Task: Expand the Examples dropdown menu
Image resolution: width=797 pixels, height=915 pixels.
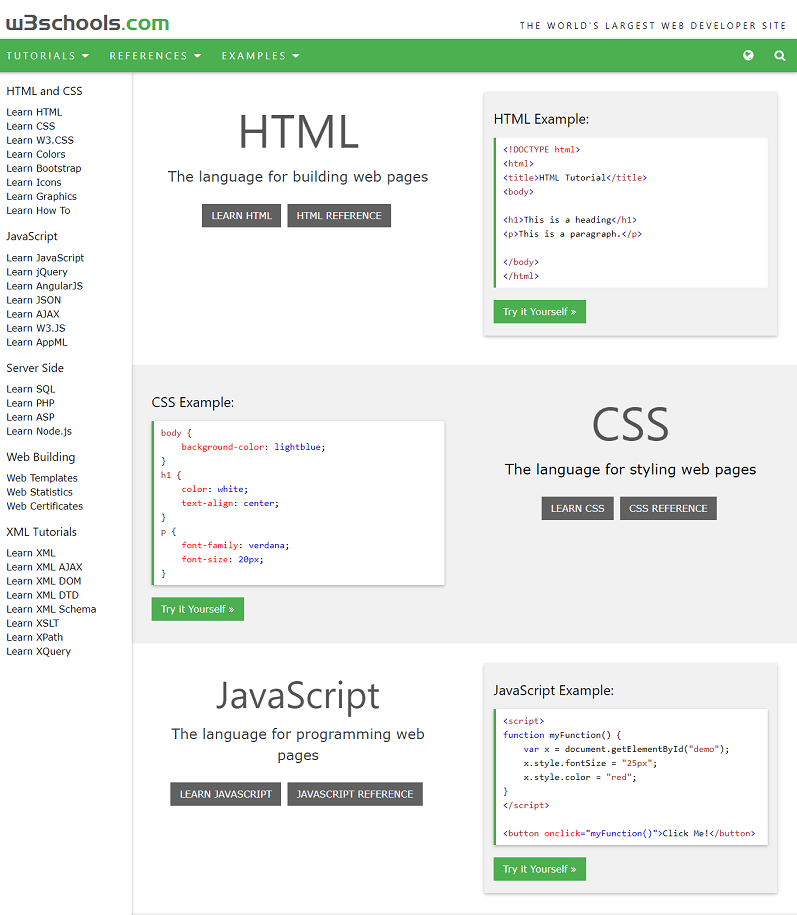Action: (260, 55)
